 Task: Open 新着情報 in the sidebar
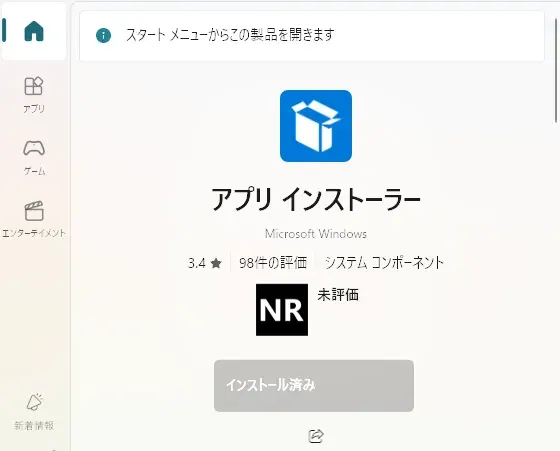pos(34,412)
